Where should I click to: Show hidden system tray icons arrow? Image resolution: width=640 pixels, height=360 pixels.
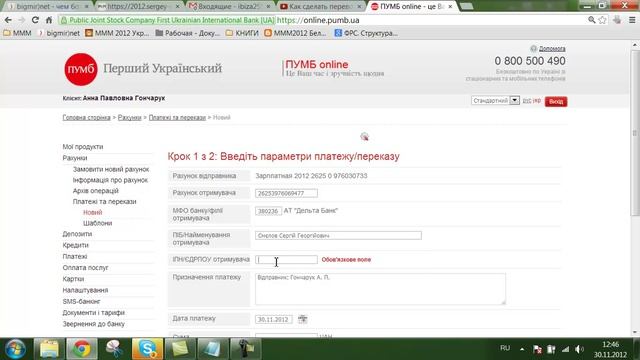click(x=522, y=349)
